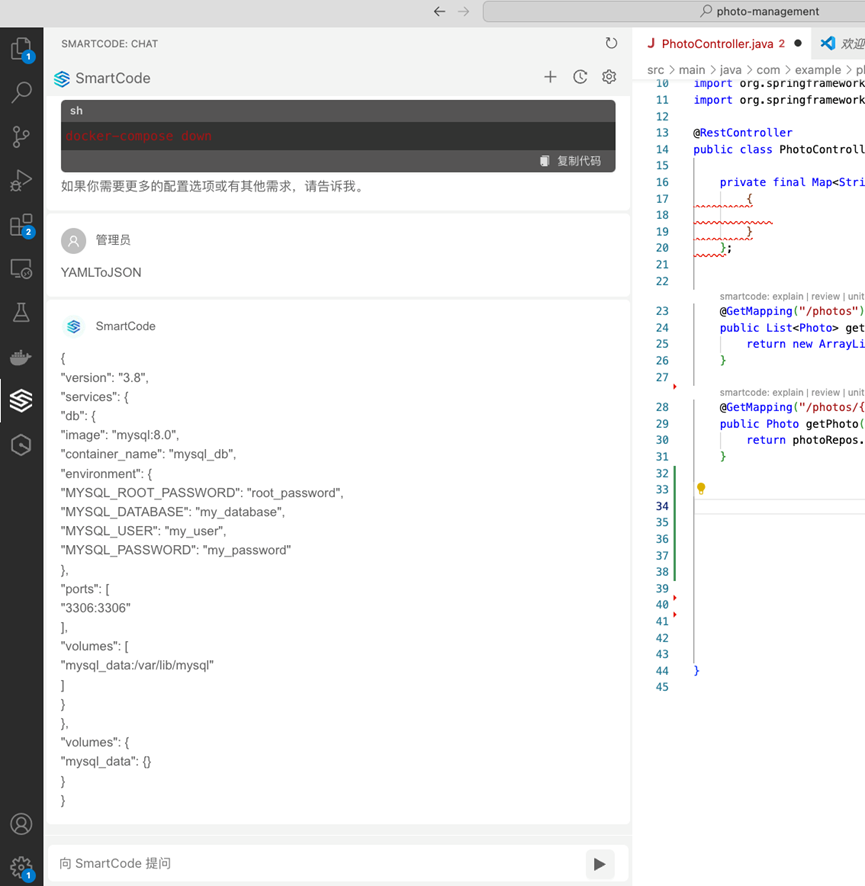Click 'review' code lens above /photos mapping
The image size is (865, 886).
pos(825,297)
